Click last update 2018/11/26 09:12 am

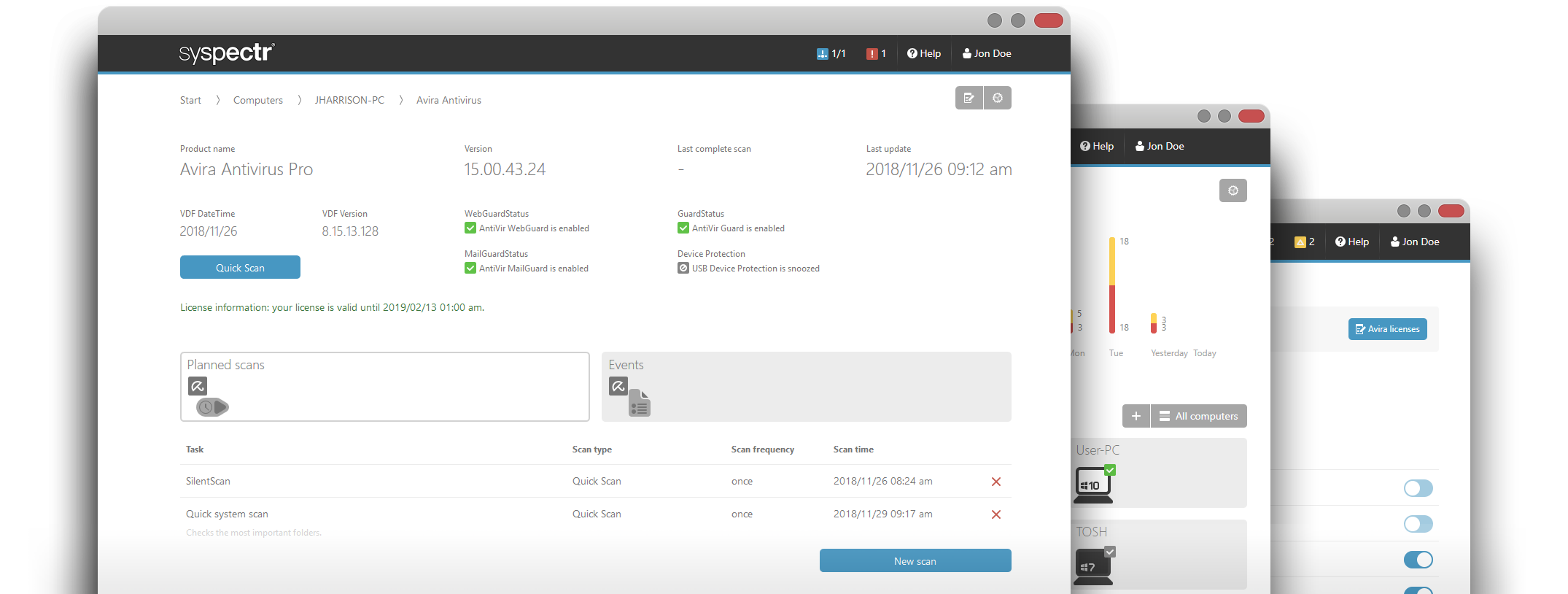point(939,169)
